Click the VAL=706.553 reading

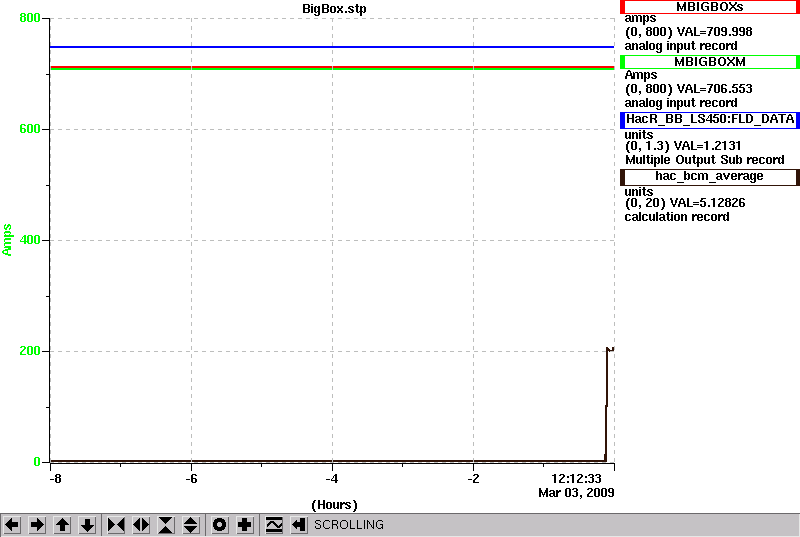tap(714, 89)
